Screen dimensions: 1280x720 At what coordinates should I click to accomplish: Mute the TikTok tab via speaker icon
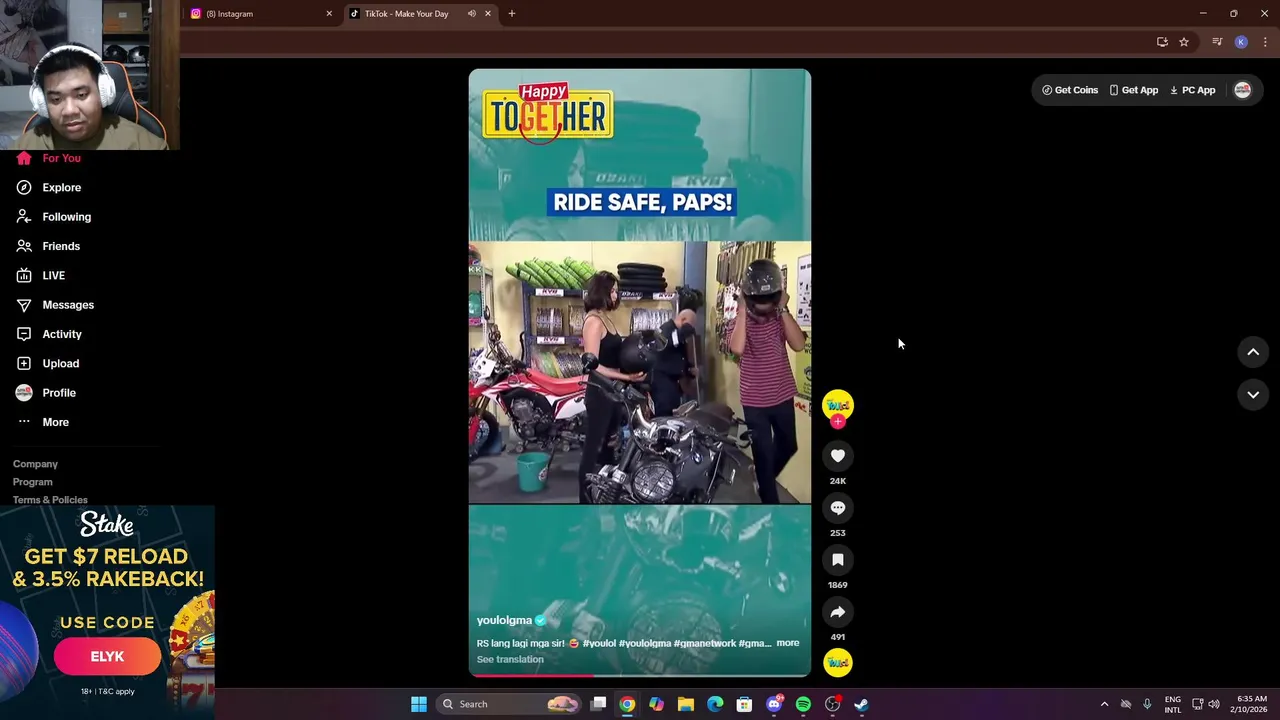[471, 14]
